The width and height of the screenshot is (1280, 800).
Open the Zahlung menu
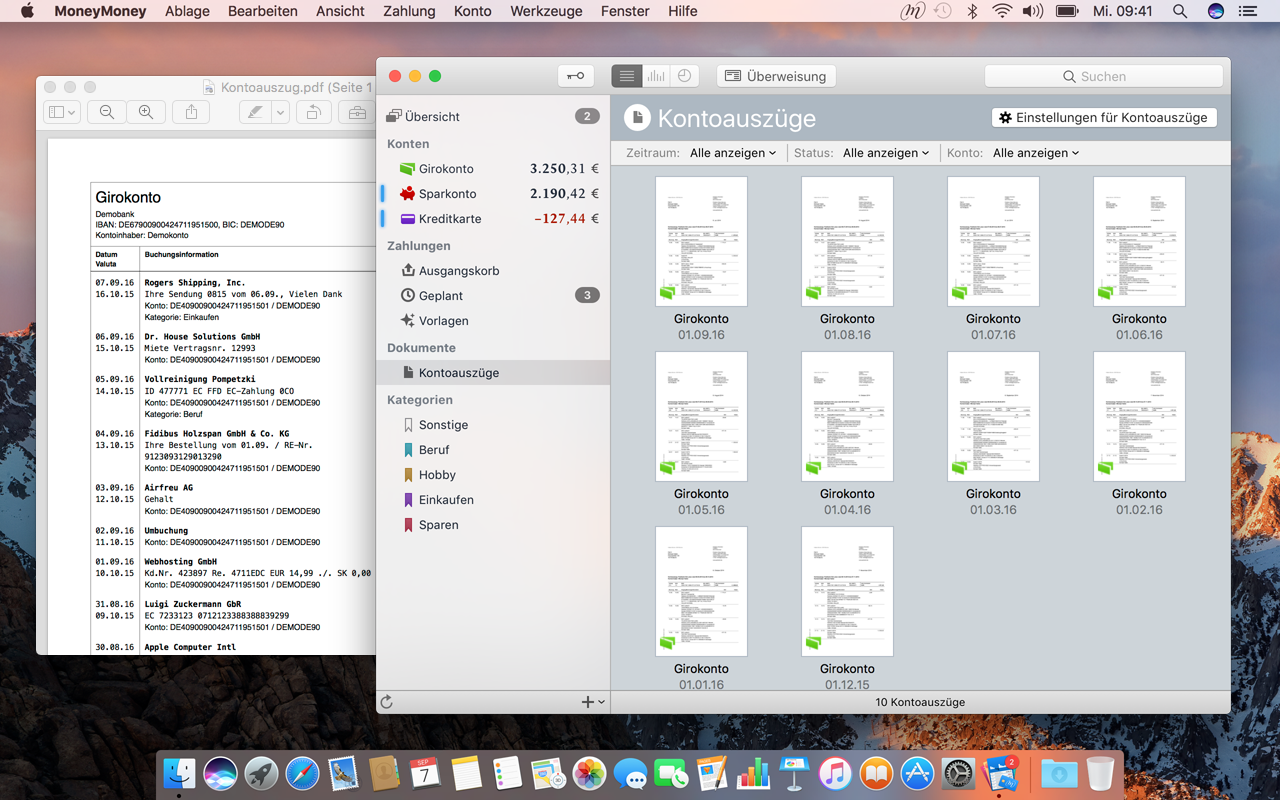pos(409,11)
